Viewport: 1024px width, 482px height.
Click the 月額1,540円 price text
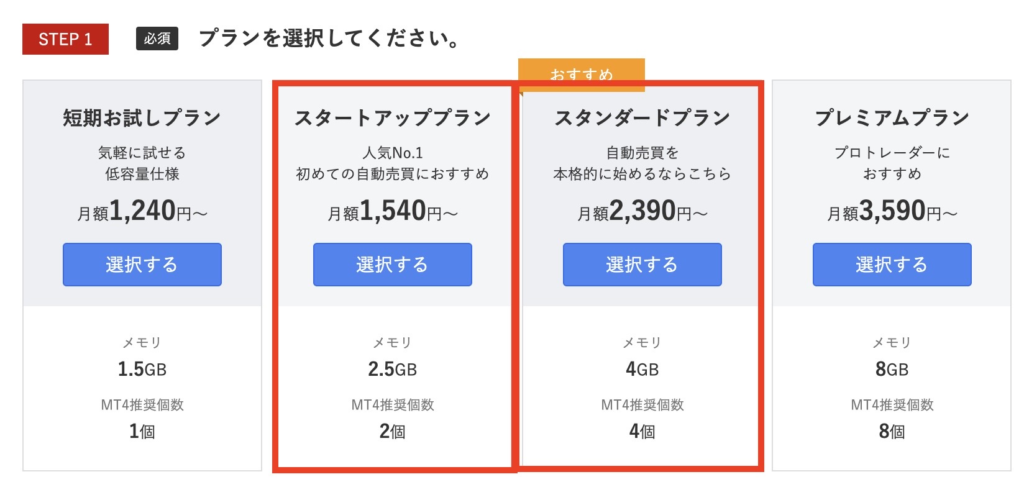click(392, 211)
